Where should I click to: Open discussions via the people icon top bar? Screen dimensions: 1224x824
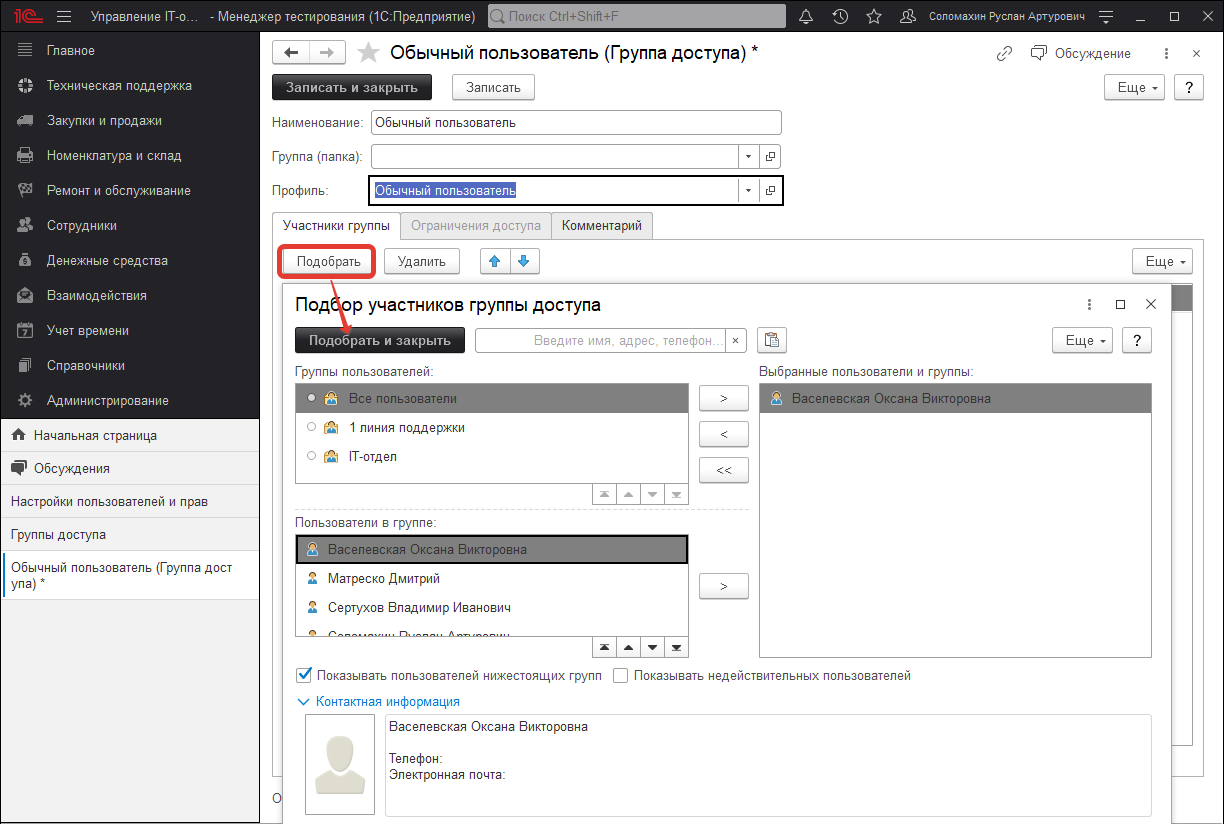click(x=906, y=15)
